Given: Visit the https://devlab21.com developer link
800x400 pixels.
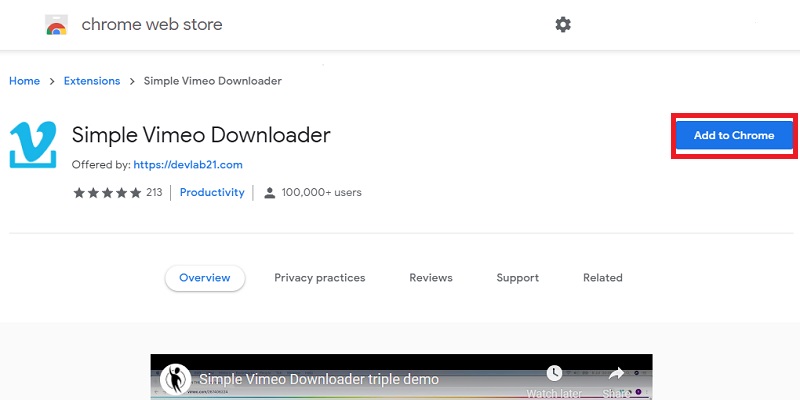Looking at the screenshot, I should coord(188,165).
